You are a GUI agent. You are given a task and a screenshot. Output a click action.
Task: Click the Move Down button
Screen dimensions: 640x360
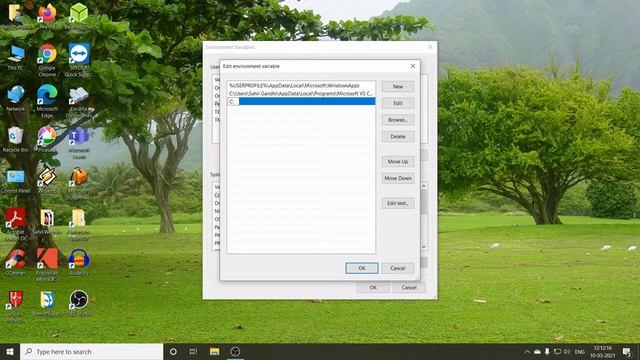398,178
